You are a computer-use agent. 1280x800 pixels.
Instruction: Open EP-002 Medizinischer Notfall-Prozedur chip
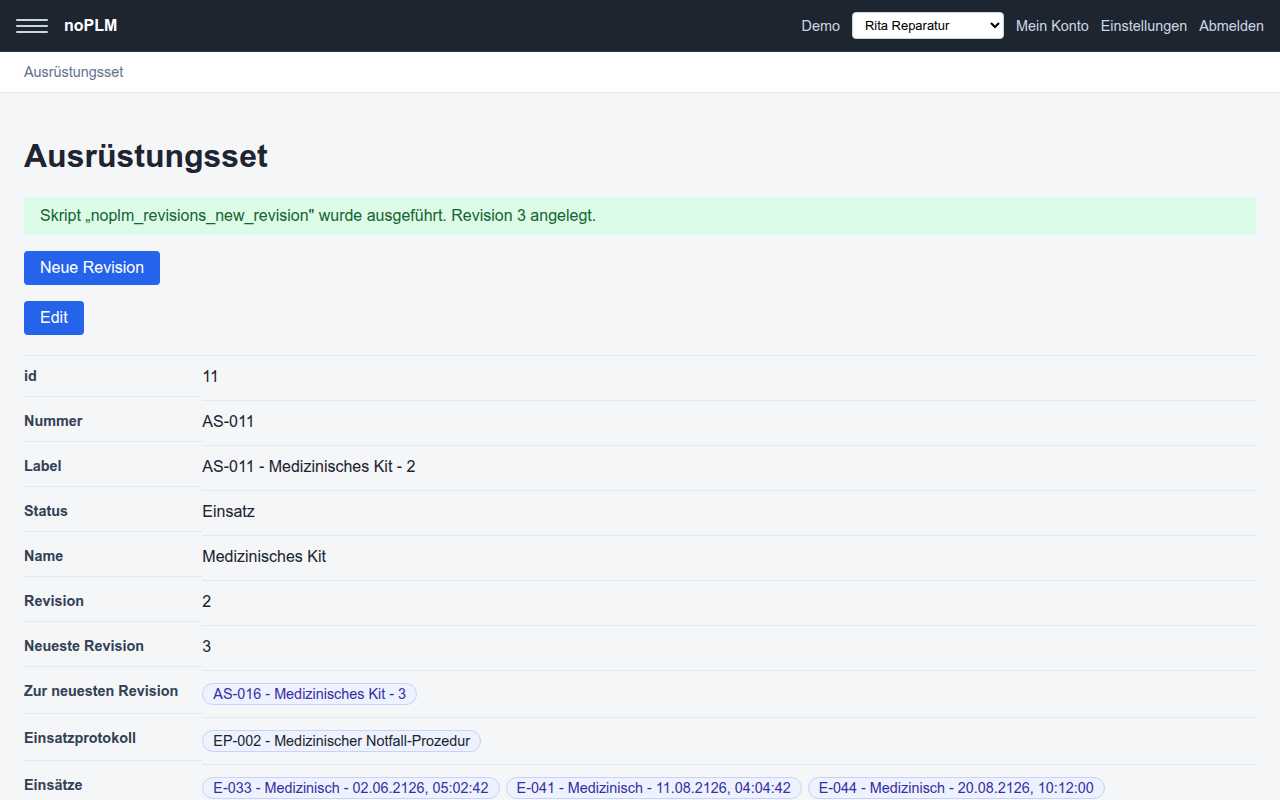342,741
